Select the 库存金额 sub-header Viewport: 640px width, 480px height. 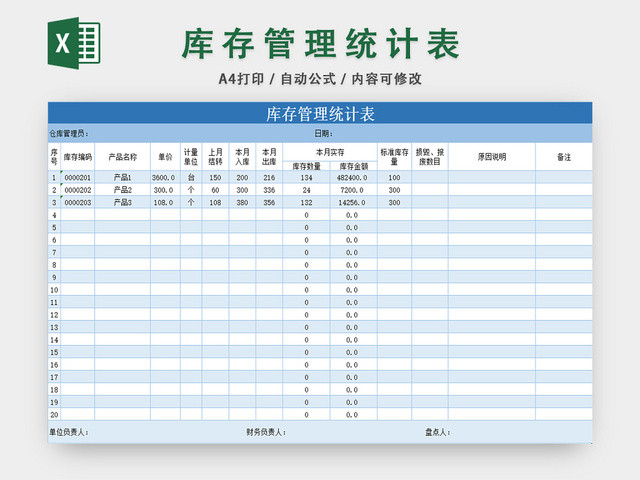coord(353,166)
